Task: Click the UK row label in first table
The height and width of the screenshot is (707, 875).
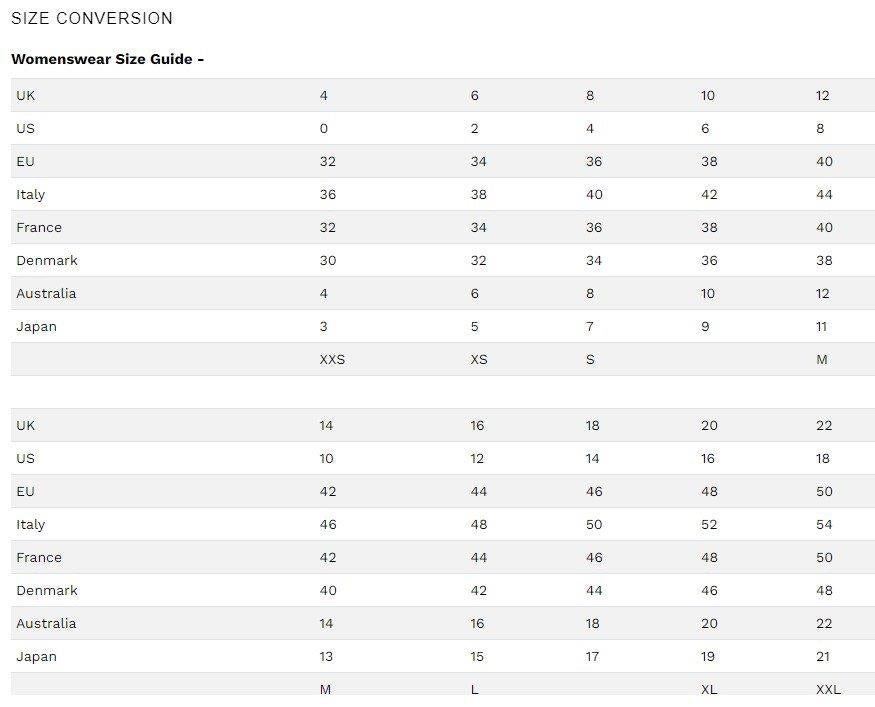Action: 26,96
